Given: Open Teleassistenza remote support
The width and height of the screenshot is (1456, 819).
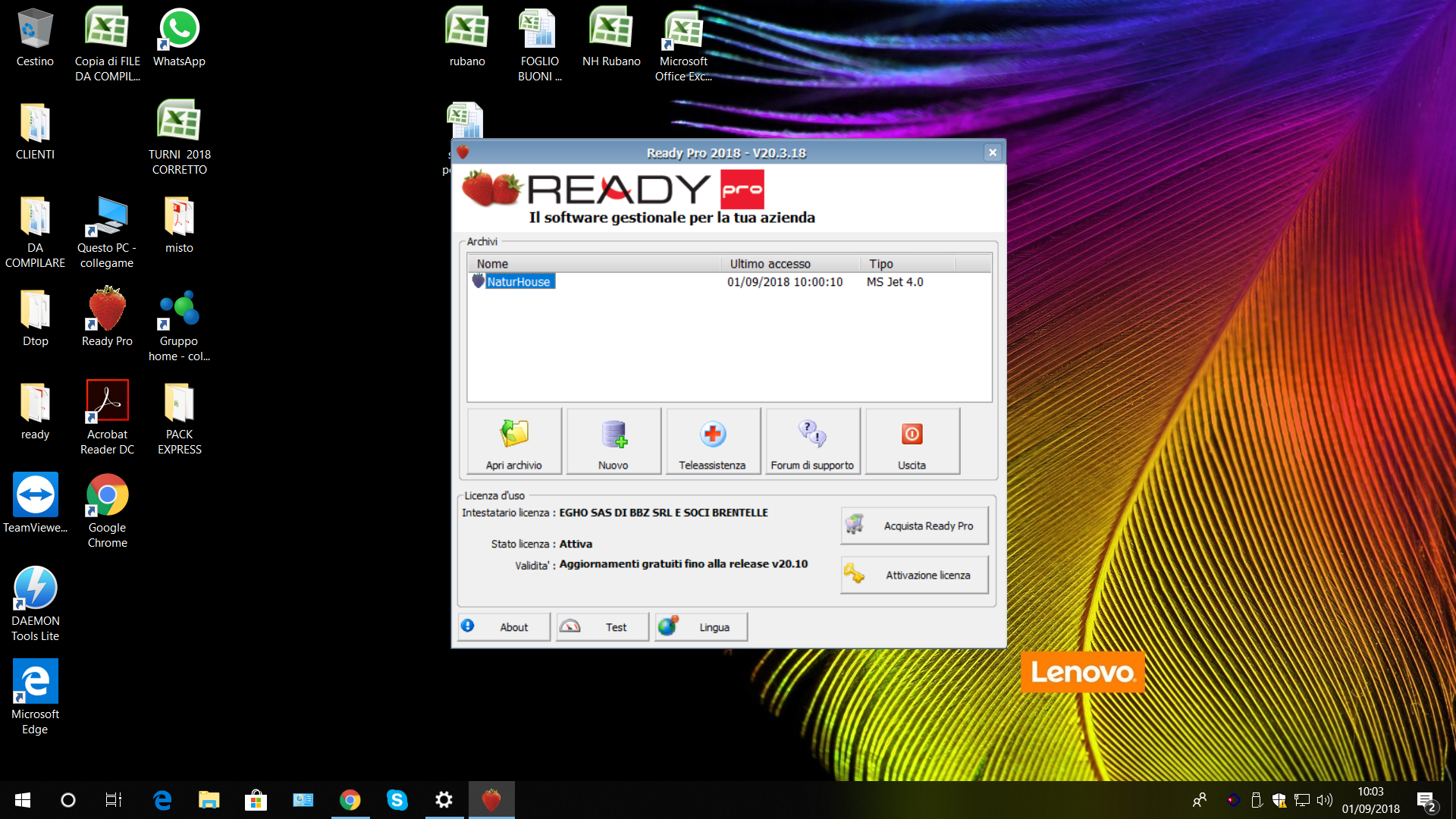Looking at the screenshot, I should [x=713, y=441].
